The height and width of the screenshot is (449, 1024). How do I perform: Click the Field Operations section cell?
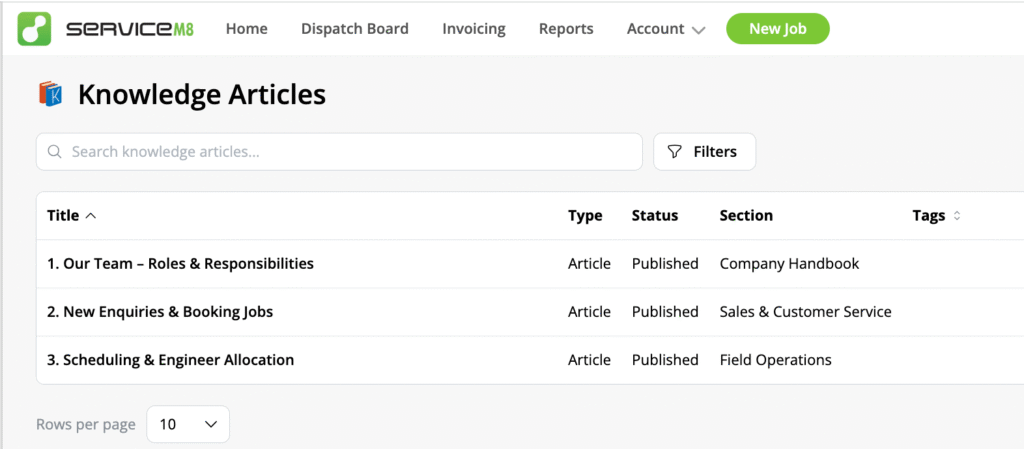(775, 360)
